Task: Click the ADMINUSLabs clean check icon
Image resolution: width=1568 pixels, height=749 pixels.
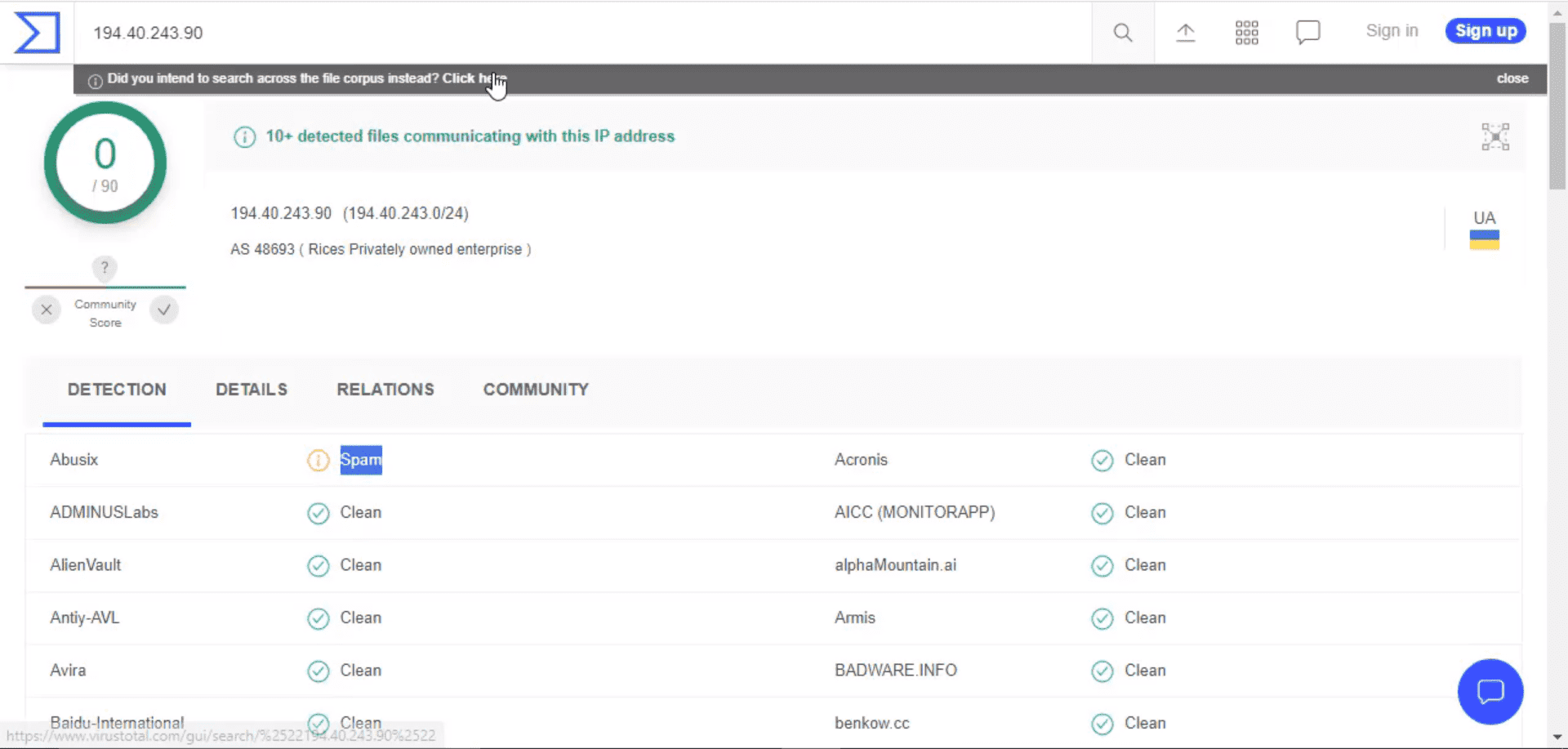Action: pyautogui.click(x=318, y=513)
